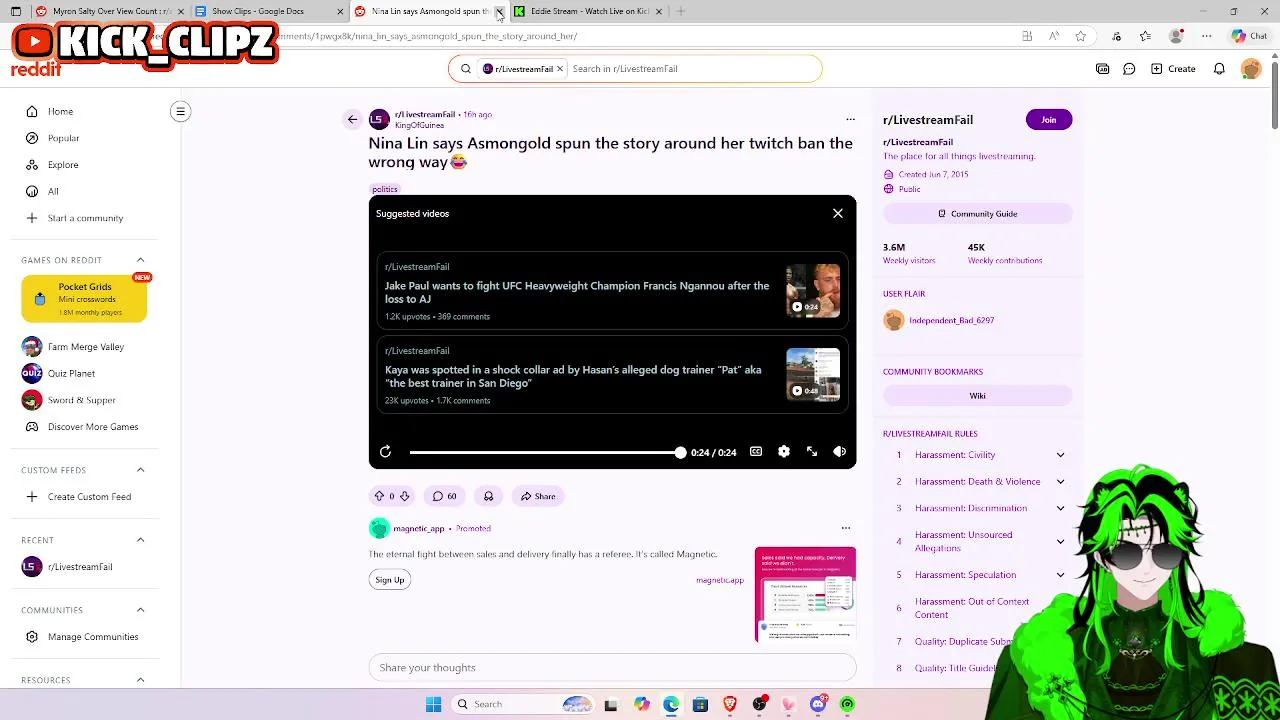Expand rule 3 Harassment: Discrimination
Viewport: 1280px width, 720px height.
(x=1060, y=508)
